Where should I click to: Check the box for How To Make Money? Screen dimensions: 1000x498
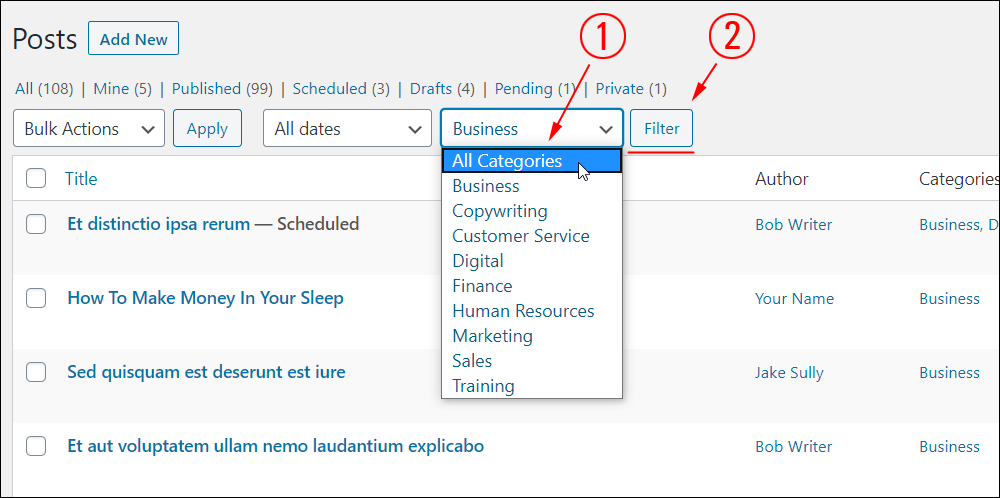[x=36, y=298]
